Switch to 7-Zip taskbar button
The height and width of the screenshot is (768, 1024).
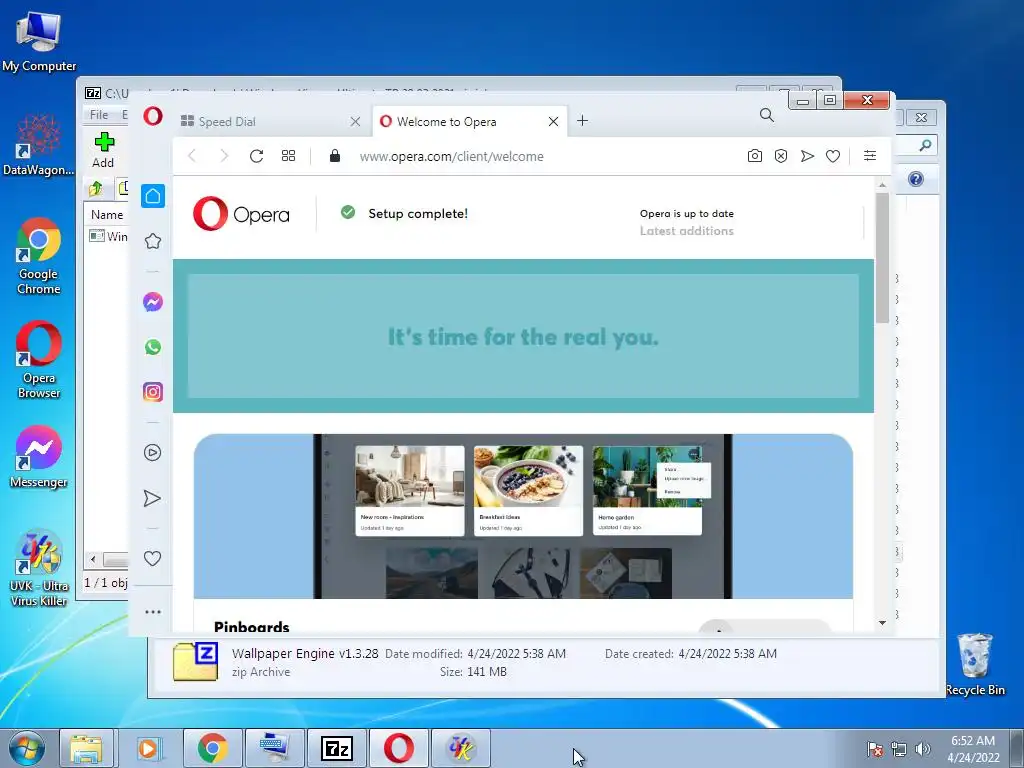pos(337,748)
